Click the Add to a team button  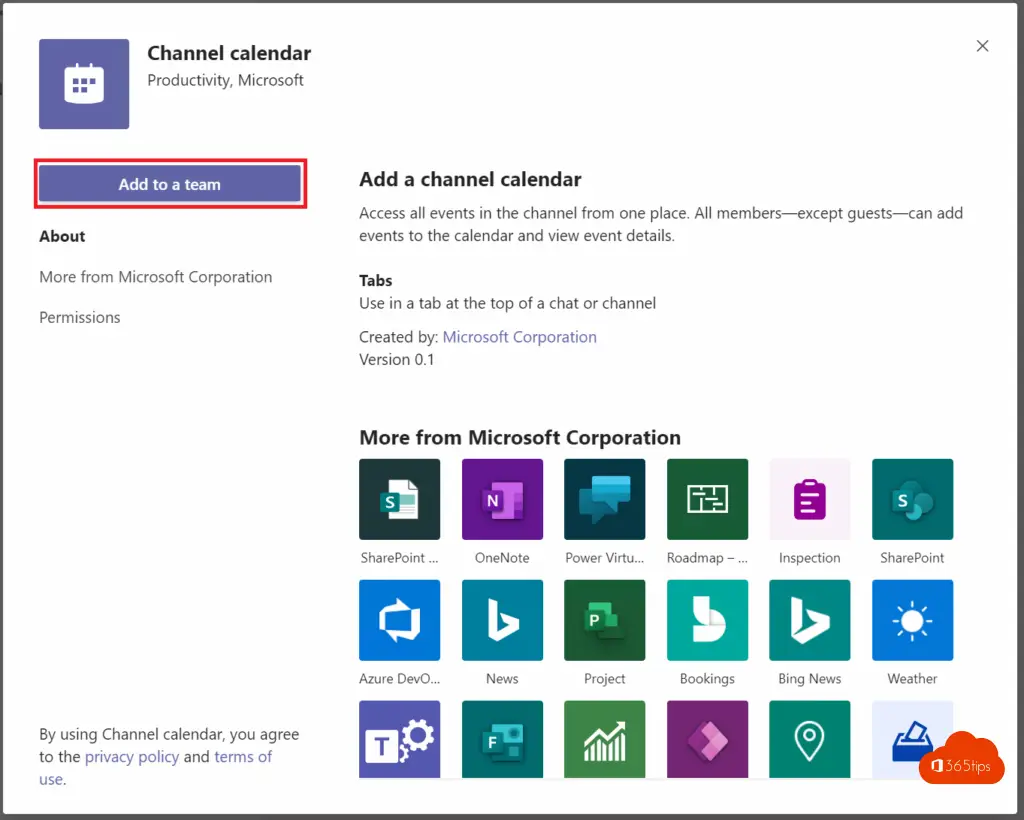click(x=170, y=184)
